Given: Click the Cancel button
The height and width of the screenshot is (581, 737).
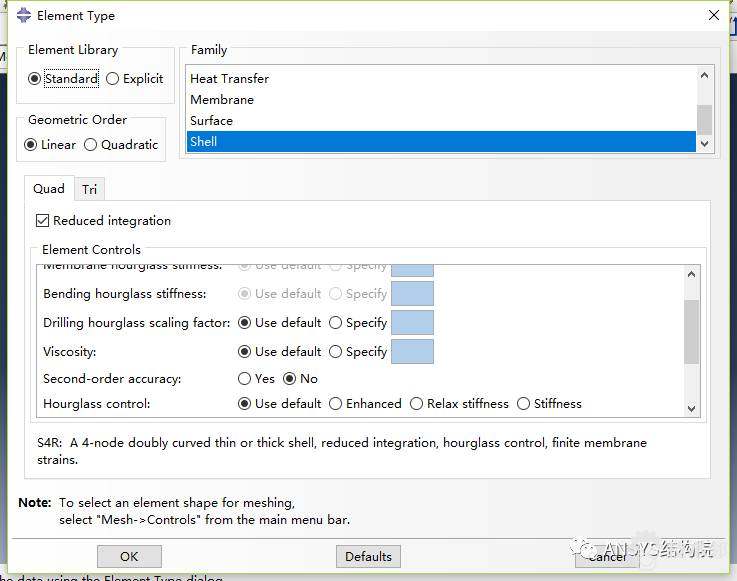Looking at the screenshot, I should [x=607, y=557].
